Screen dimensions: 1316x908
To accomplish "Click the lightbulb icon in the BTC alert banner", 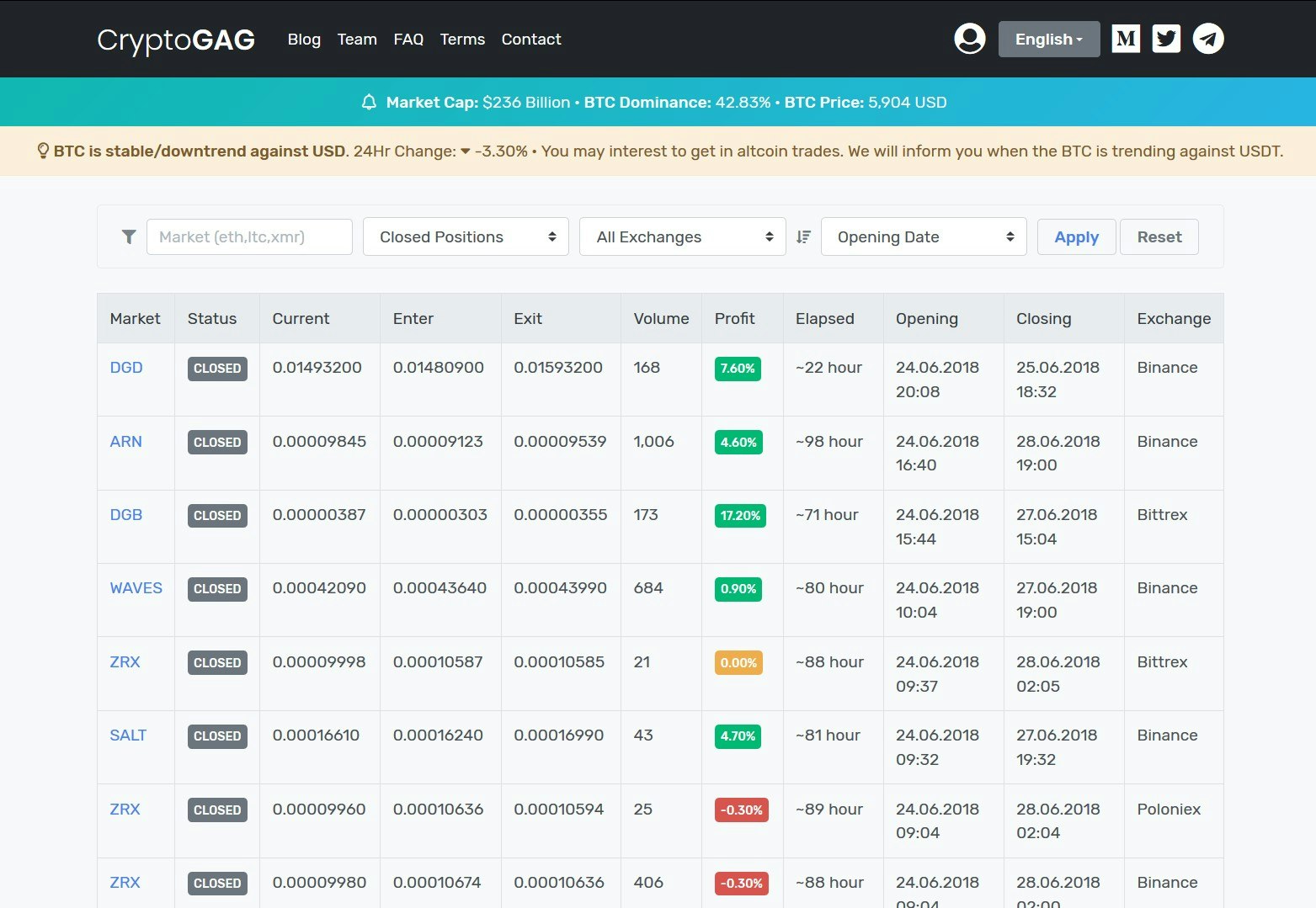I will (x=42, y=151).
